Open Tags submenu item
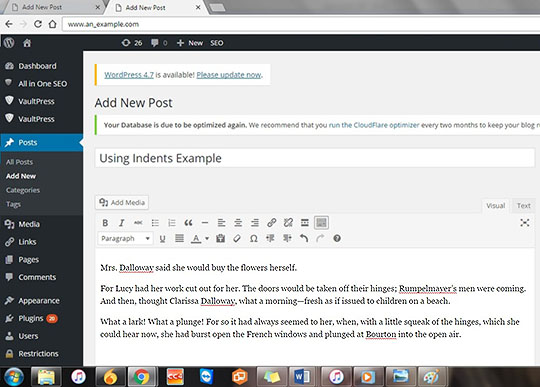 [x=13, y=204]
